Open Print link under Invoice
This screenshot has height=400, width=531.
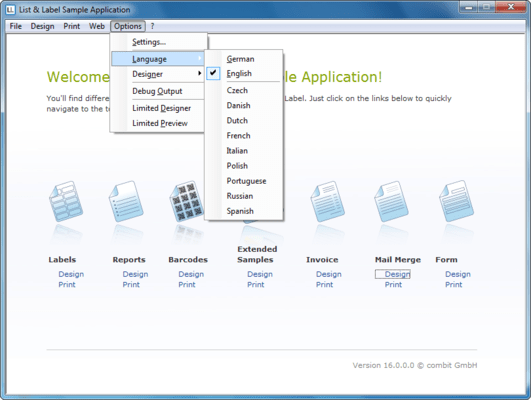click(x=324, y=285)
